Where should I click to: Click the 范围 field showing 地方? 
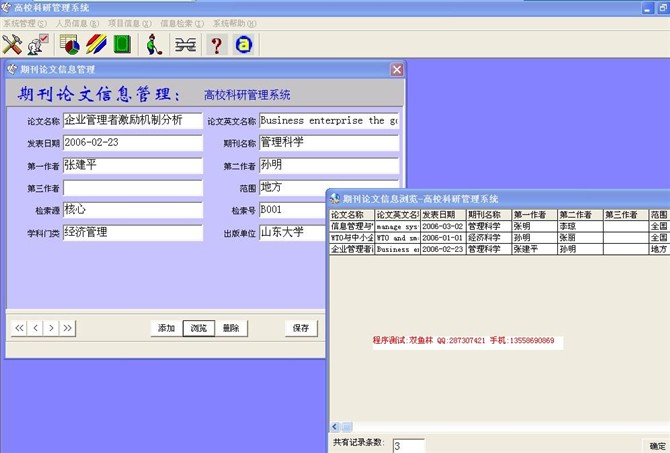(293, 187)
